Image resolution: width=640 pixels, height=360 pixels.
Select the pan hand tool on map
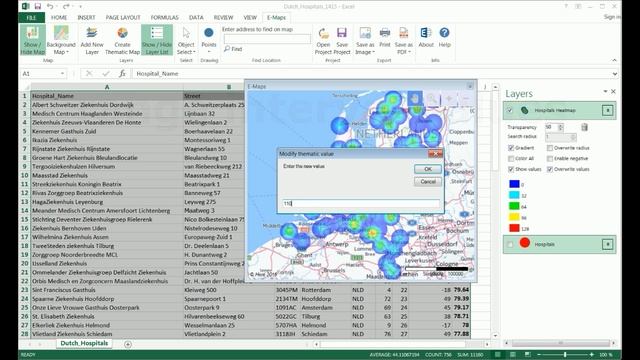tap(415, 99)
